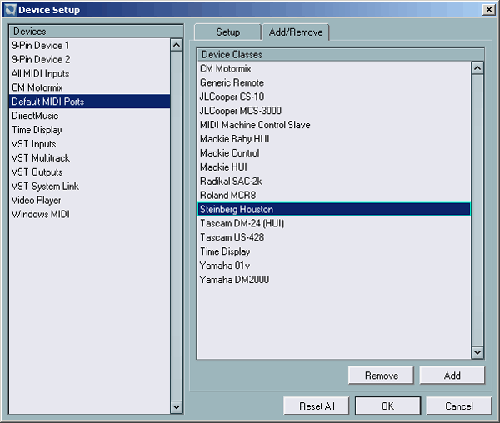Select Mackie Baby HUI device class
Screen dimensions: 500x423
point(334,139)
